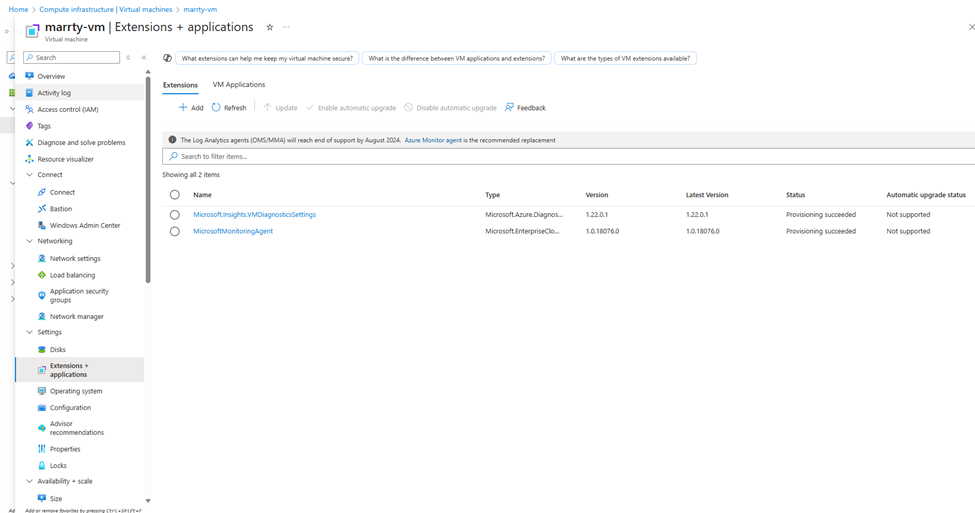Collapse the Connect section in the sidebar
Image resolution: width=975 pixels, height=513 pixels.
point(30,175)
